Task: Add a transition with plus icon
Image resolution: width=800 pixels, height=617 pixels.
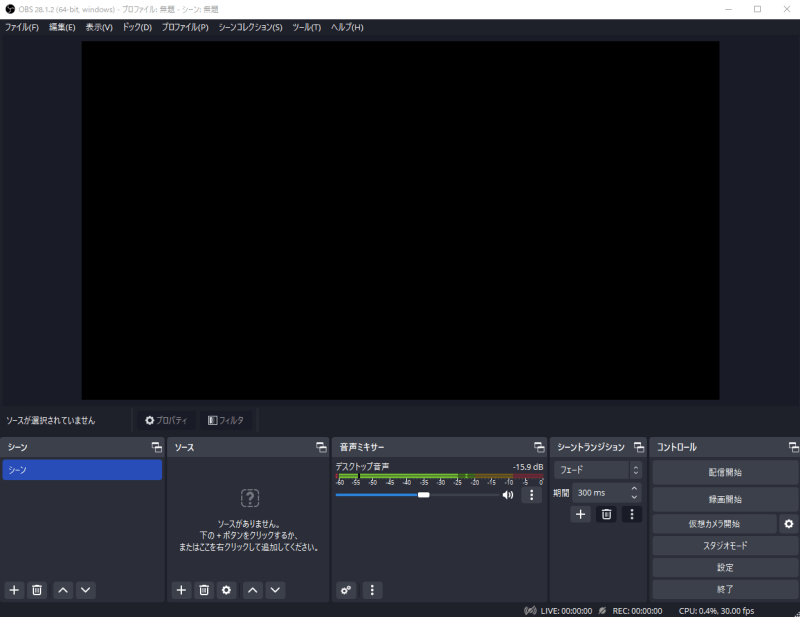Action: pyautogui.click(x=580, y=514)
